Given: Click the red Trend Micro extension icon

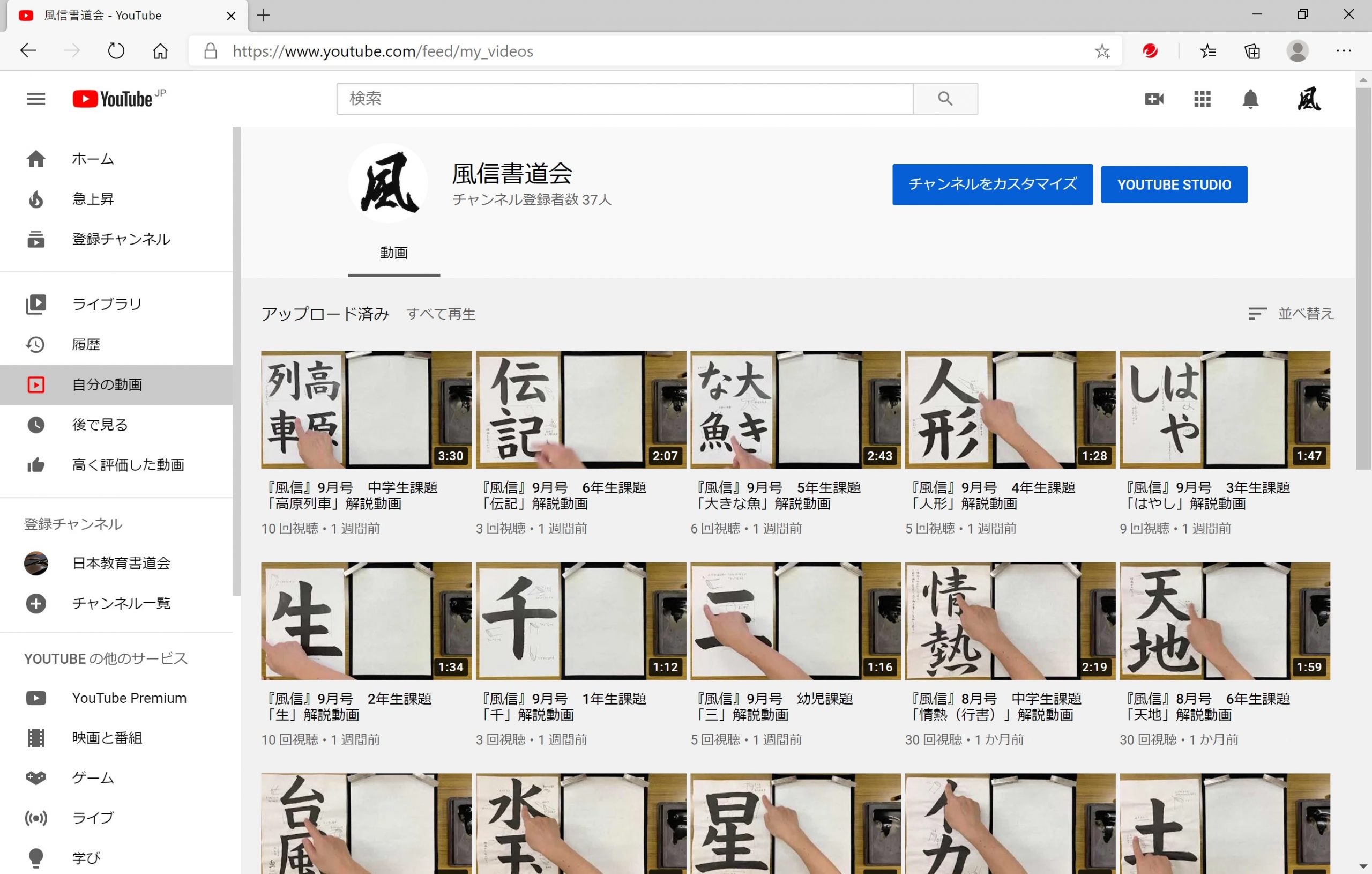Looking at the screenshot, I should (1150, 51).
